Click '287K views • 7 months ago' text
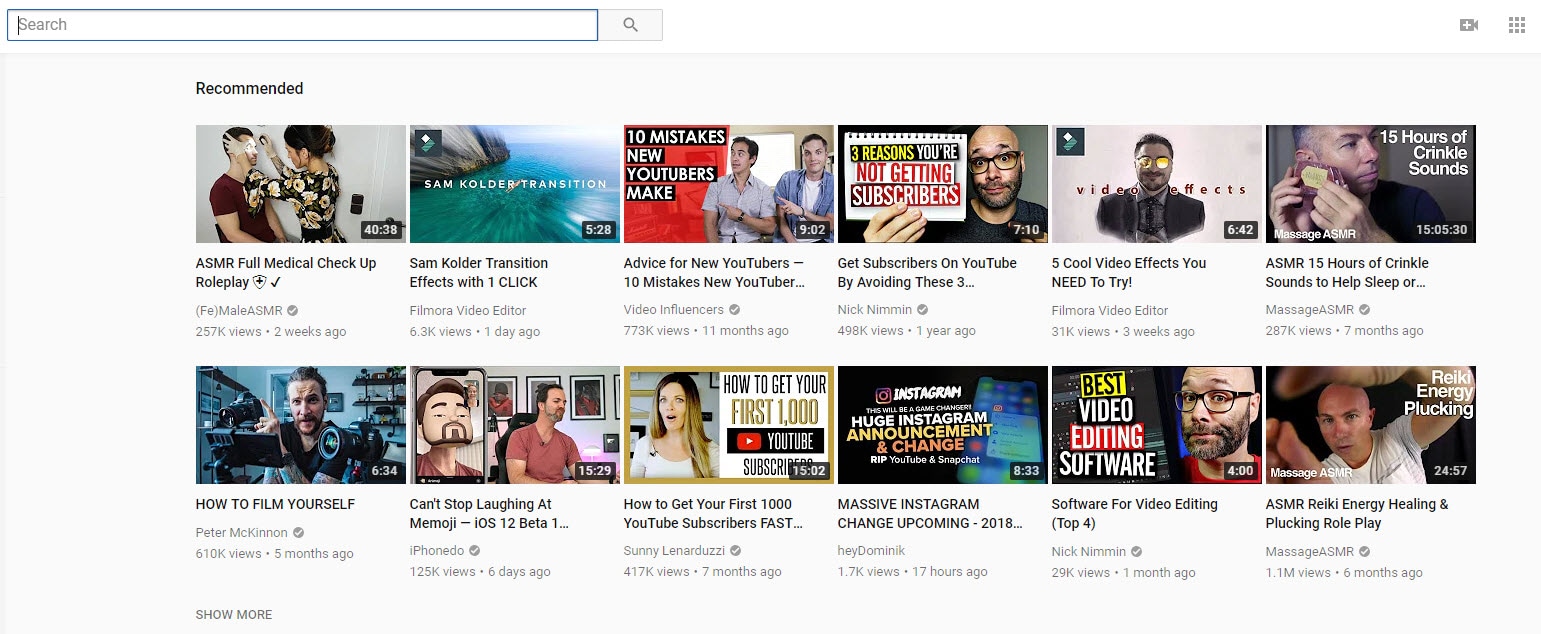This screenshot has height=634, width=1541. click(x=1345, y=331)
